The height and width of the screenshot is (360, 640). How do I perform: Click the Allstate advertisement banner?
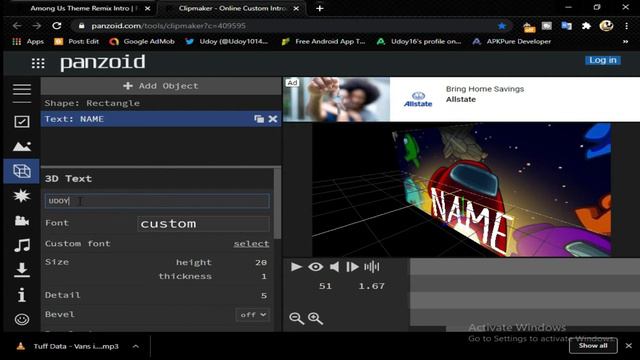tap(461, 99)
